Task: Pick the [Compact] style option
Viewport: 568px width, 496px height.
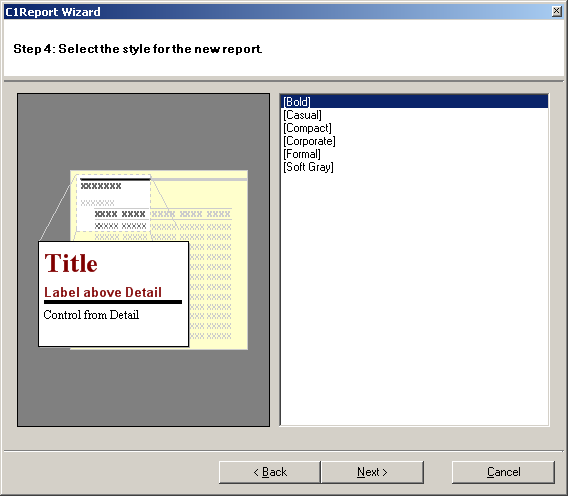Action: [x=307, y=128]
